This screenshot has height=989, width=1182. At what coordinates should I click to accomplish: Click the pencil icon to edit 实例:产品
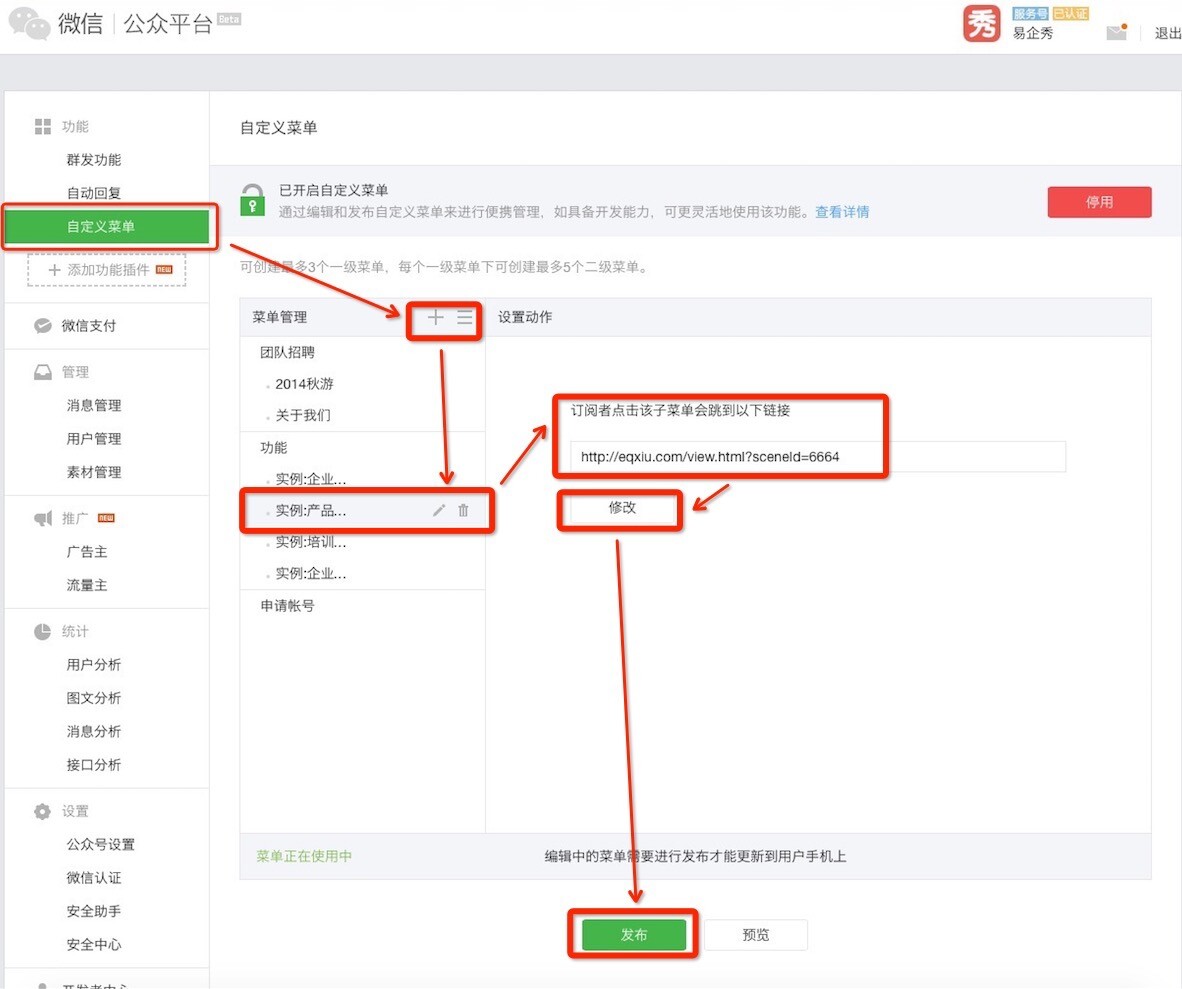click(x=438, y=510)
